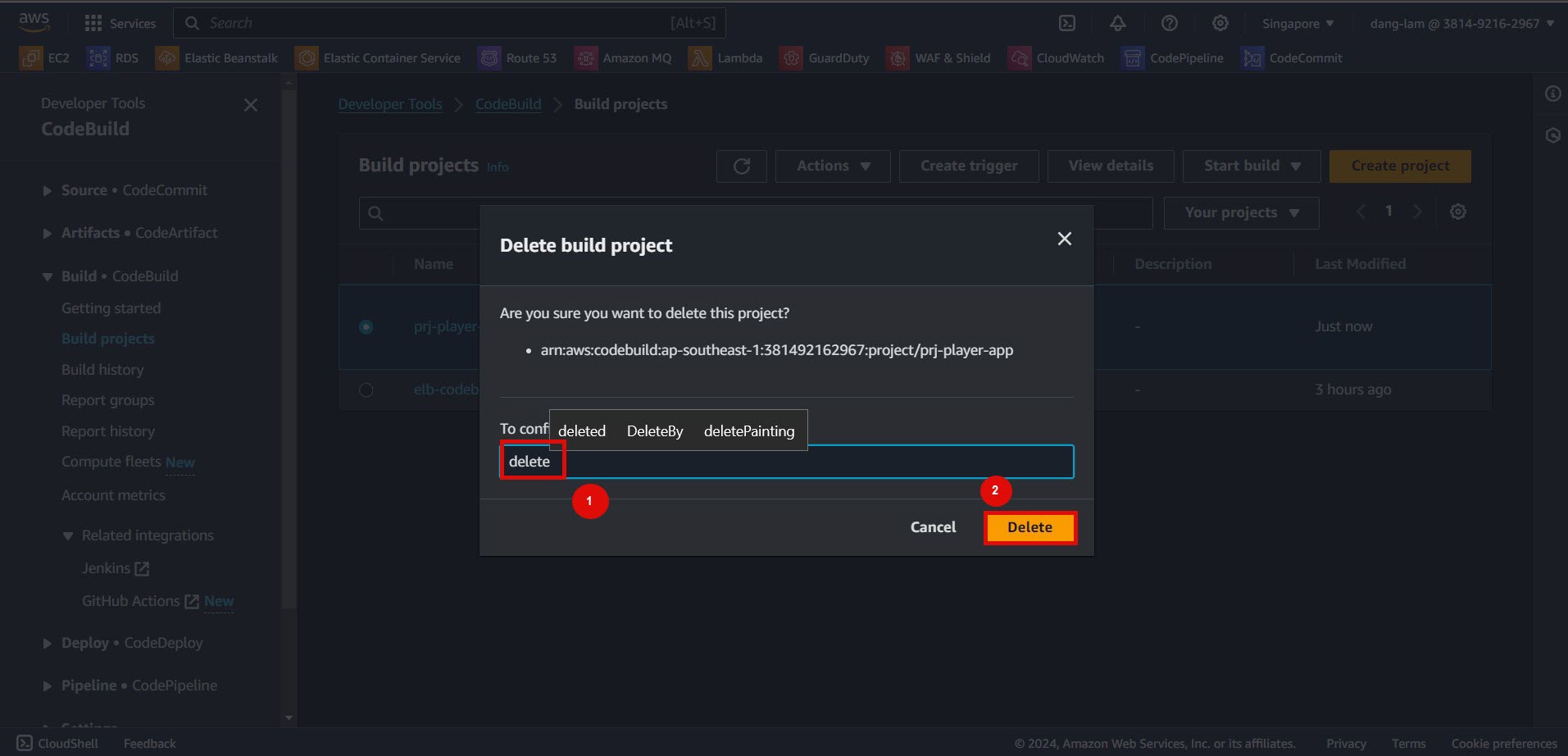
Task: Open the Actions dropdown
Action: coord(833,166)
